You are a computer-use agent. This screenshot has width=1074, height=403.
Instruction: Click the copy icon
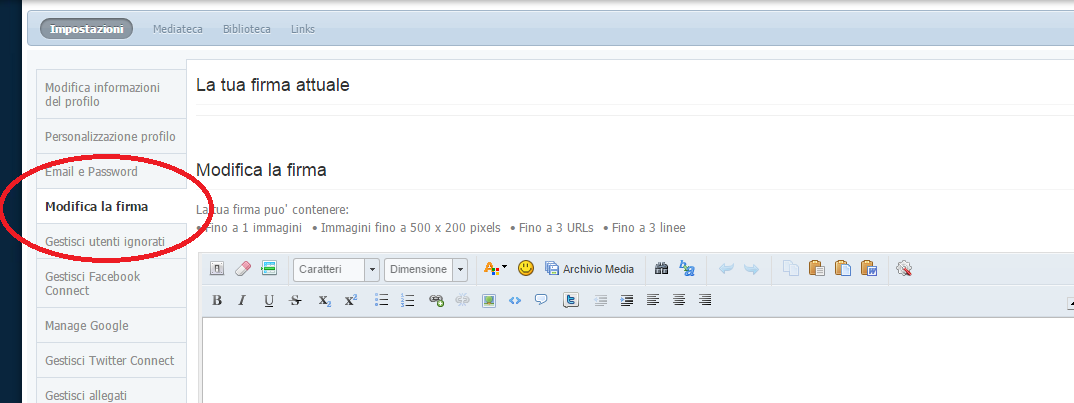(790, 269)
